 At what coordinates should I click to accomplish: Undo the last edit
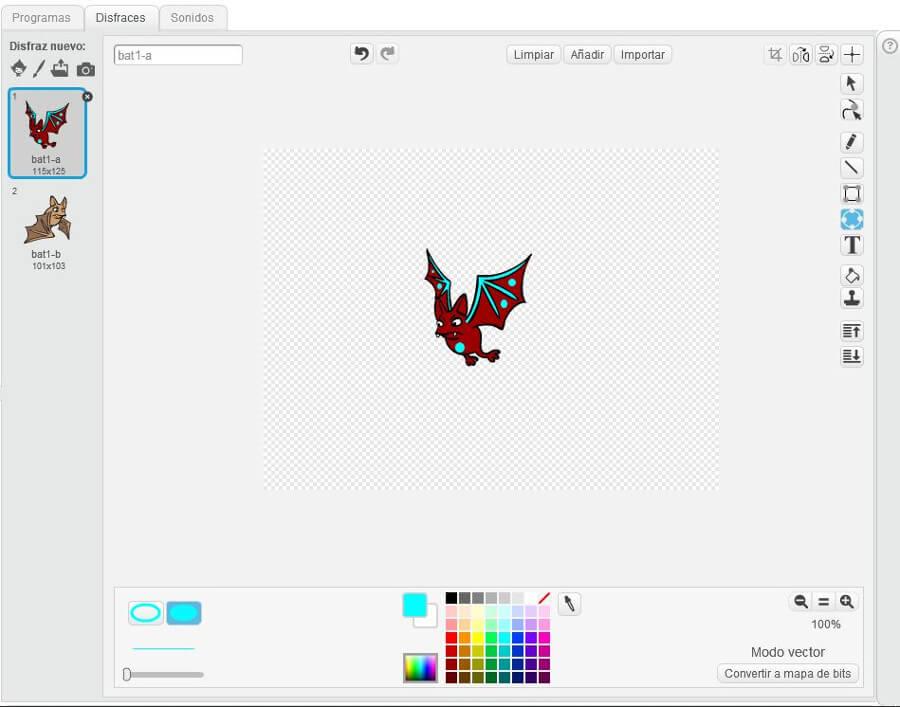361,54
